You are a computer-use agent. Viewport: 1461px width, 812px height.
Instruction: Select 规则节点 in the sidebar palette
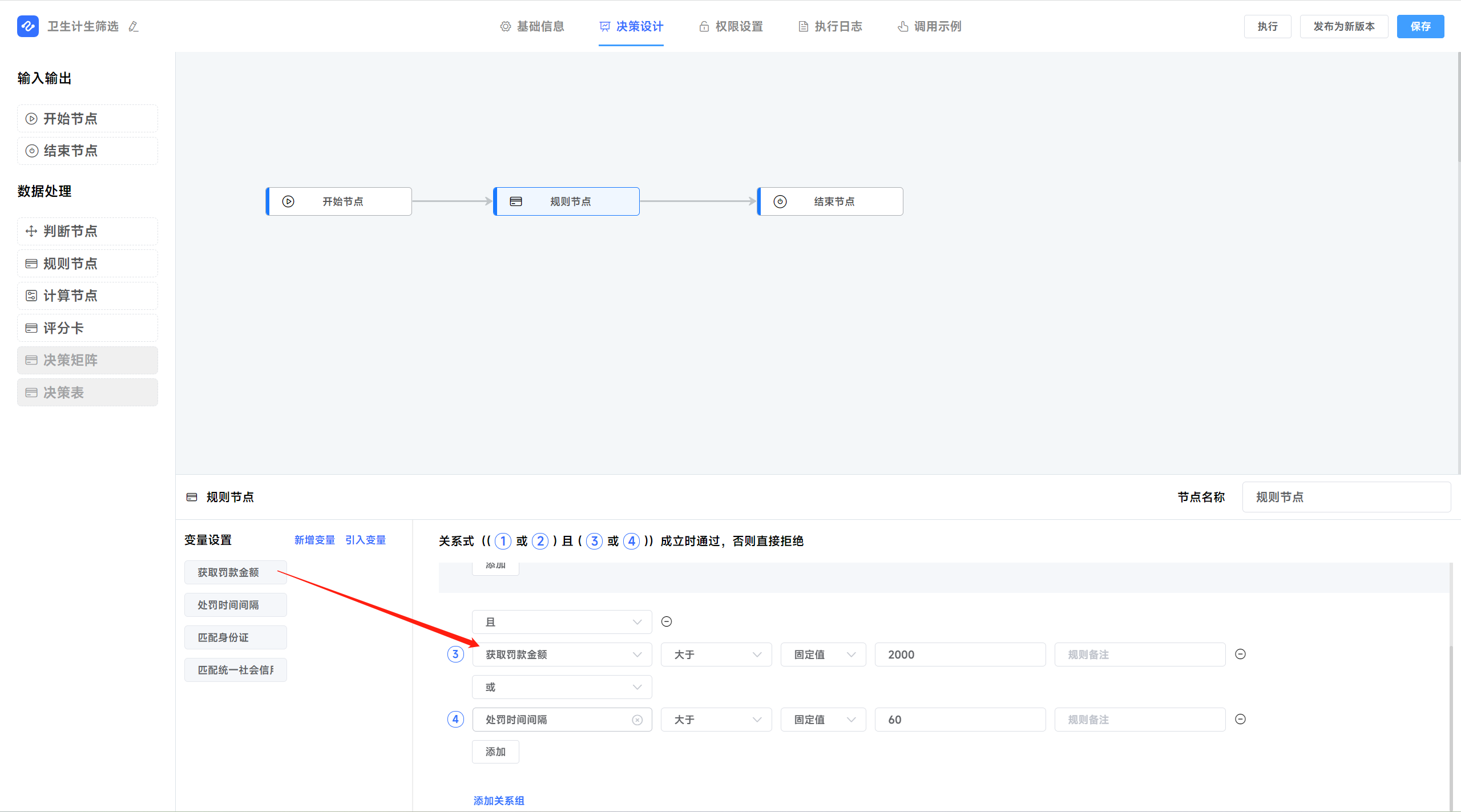coord(87,264)
